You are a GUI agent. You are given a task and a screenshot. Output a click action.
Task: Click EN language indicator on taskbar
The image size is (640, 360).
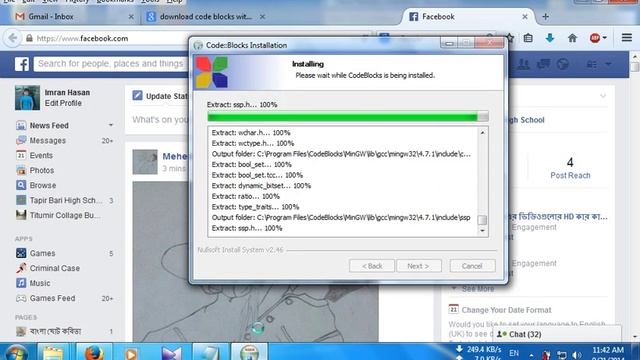(x=514, y=353)
